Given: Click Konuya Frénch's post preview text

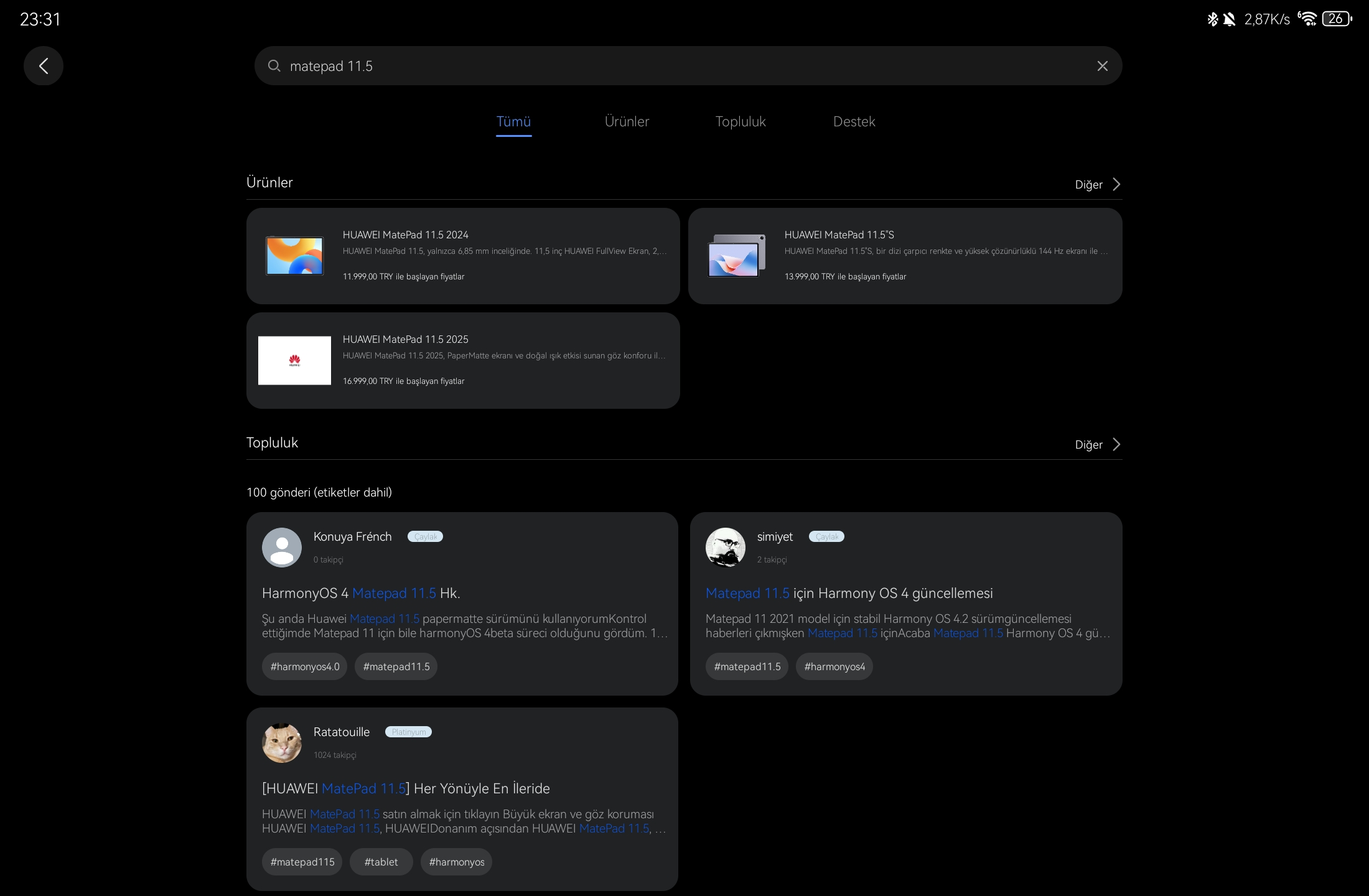Looking at the screenshot, I should [x=465, y=626].
